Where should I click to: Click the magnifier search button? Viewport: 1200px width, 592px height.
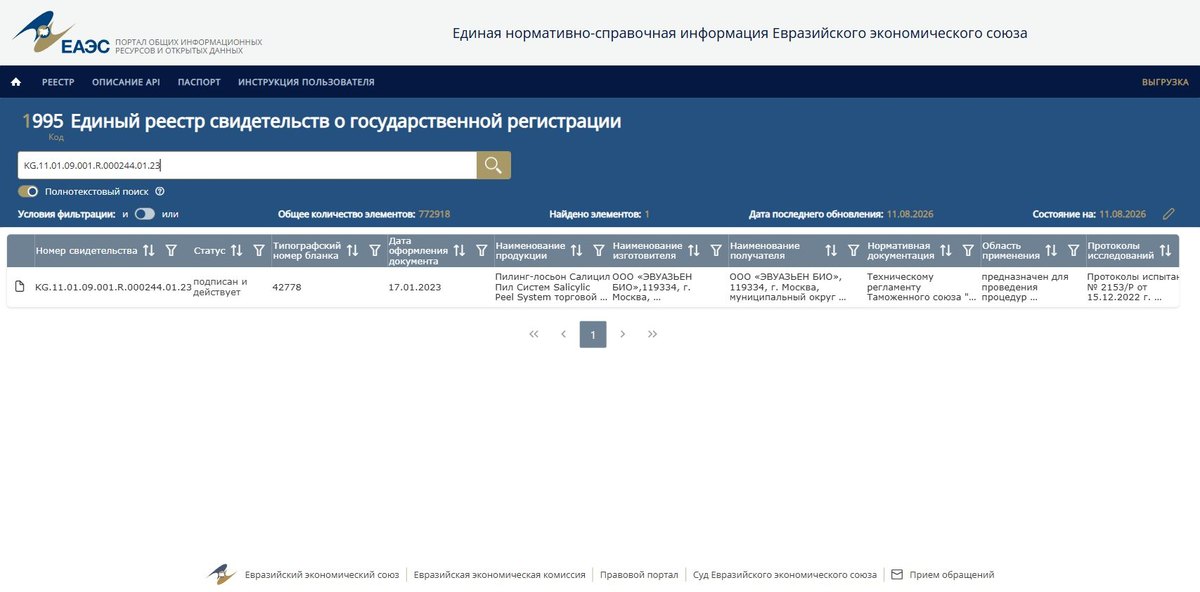coord(493,165)
